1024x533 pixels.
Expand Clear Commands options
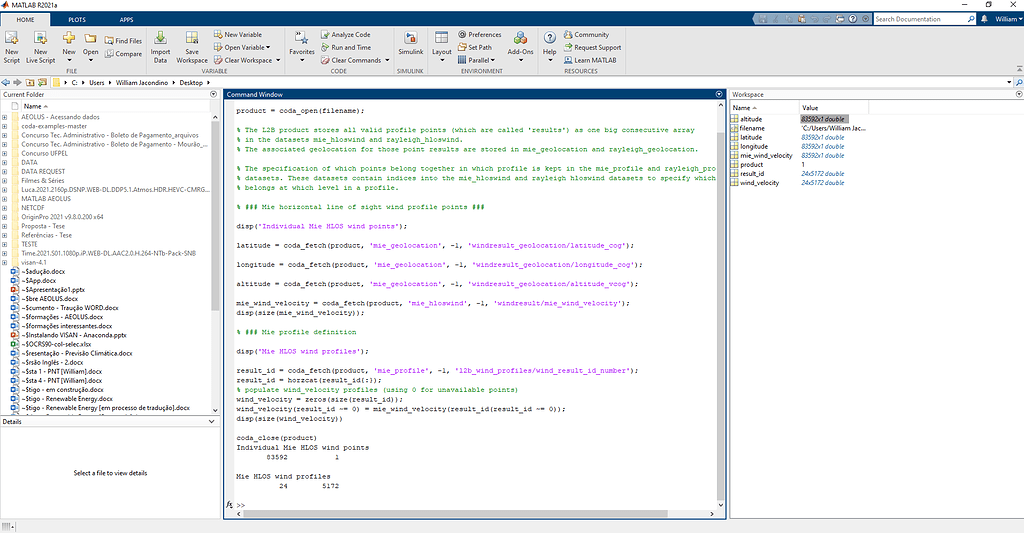point(387,60)
